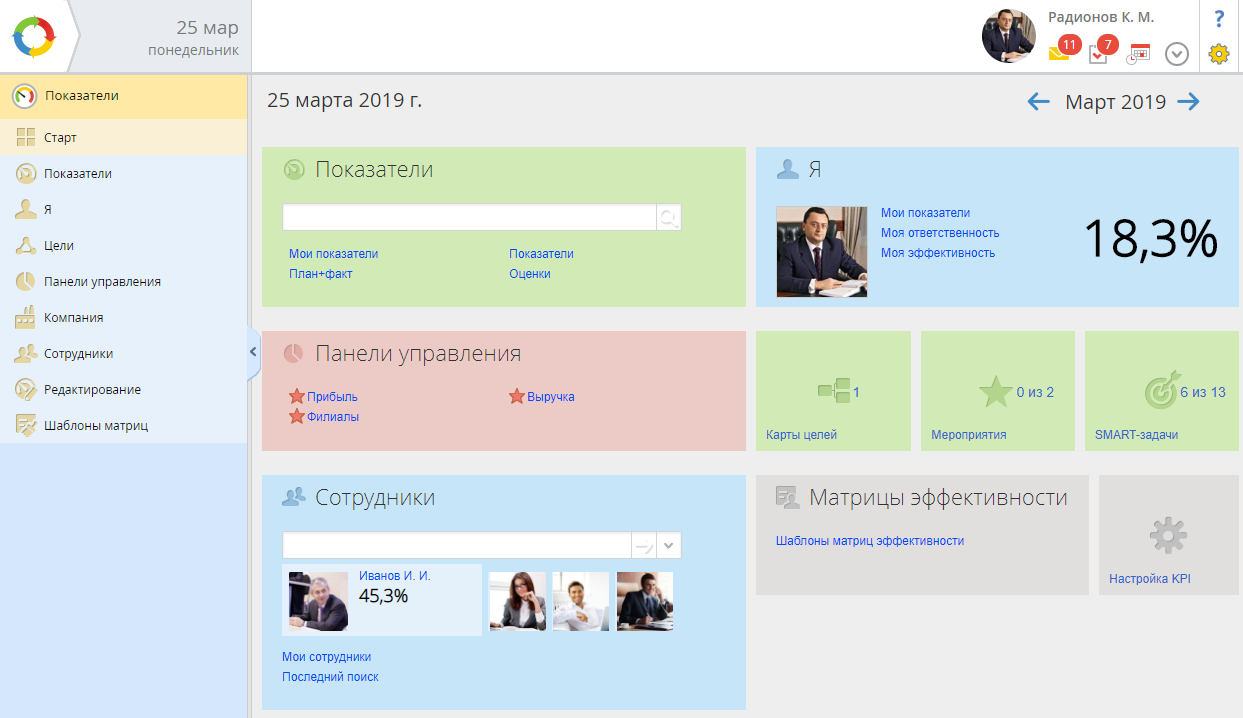Open the settings gear icon in the top-right
Screen dimensions: 1243x718
(1218, 54)
